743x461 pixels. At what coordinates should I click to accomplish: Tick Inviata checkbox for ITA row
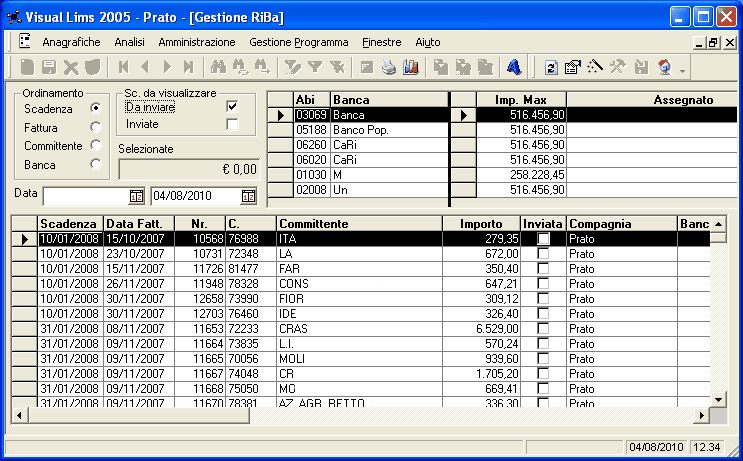(x=543, y=238)
